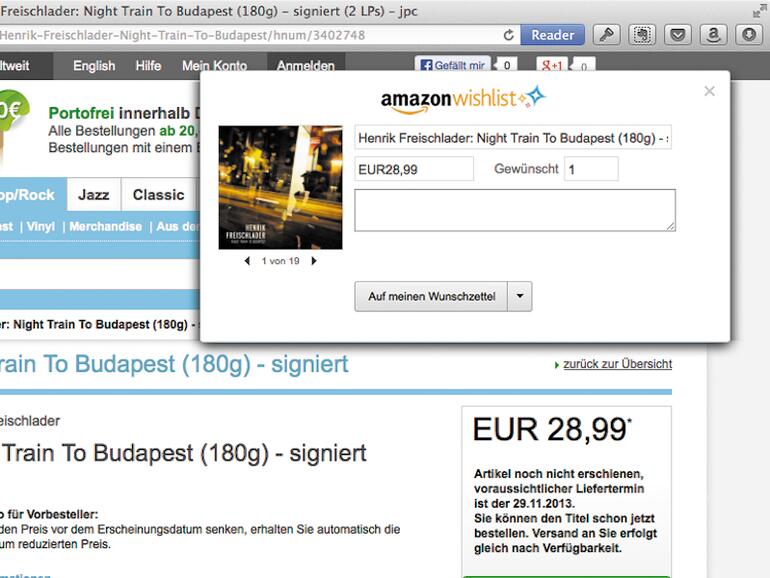Close the Amazon wishlist popup
The width and height of the screenshot is (770, 578).
pyautogui.click(x=709, y=91)
